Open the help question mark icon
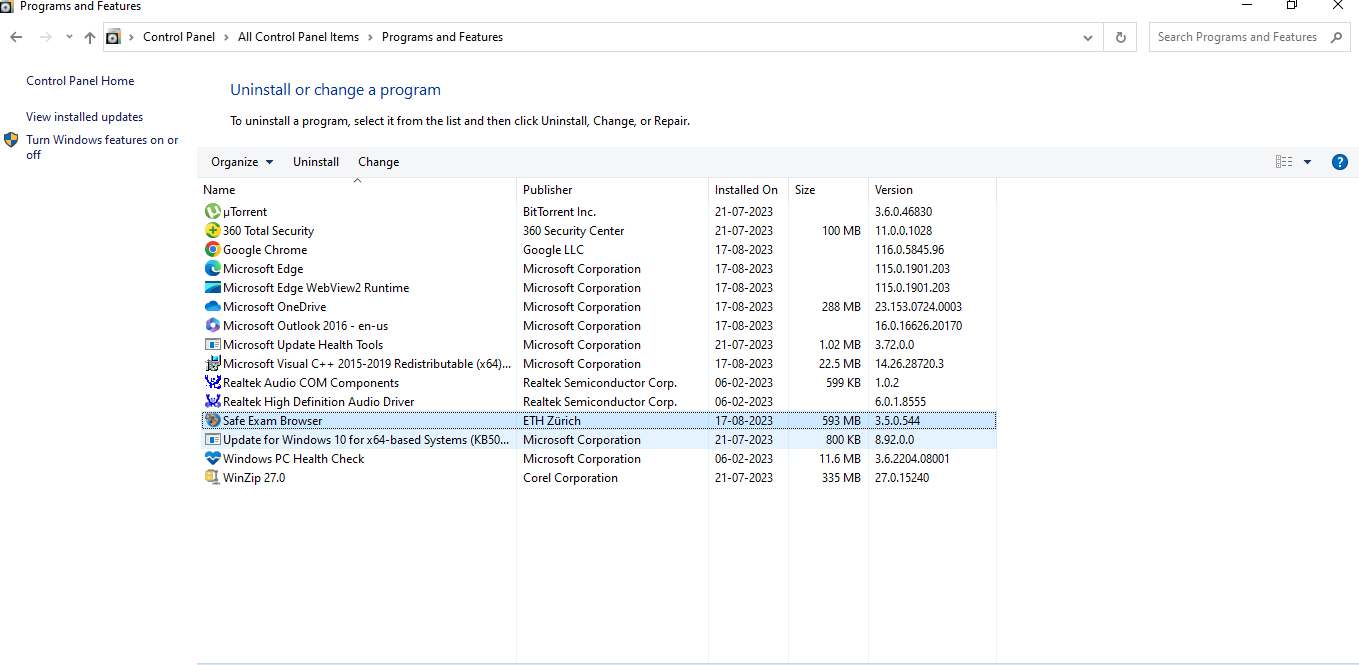Viewport: 1359px width, 665px height. point(1340,162)
